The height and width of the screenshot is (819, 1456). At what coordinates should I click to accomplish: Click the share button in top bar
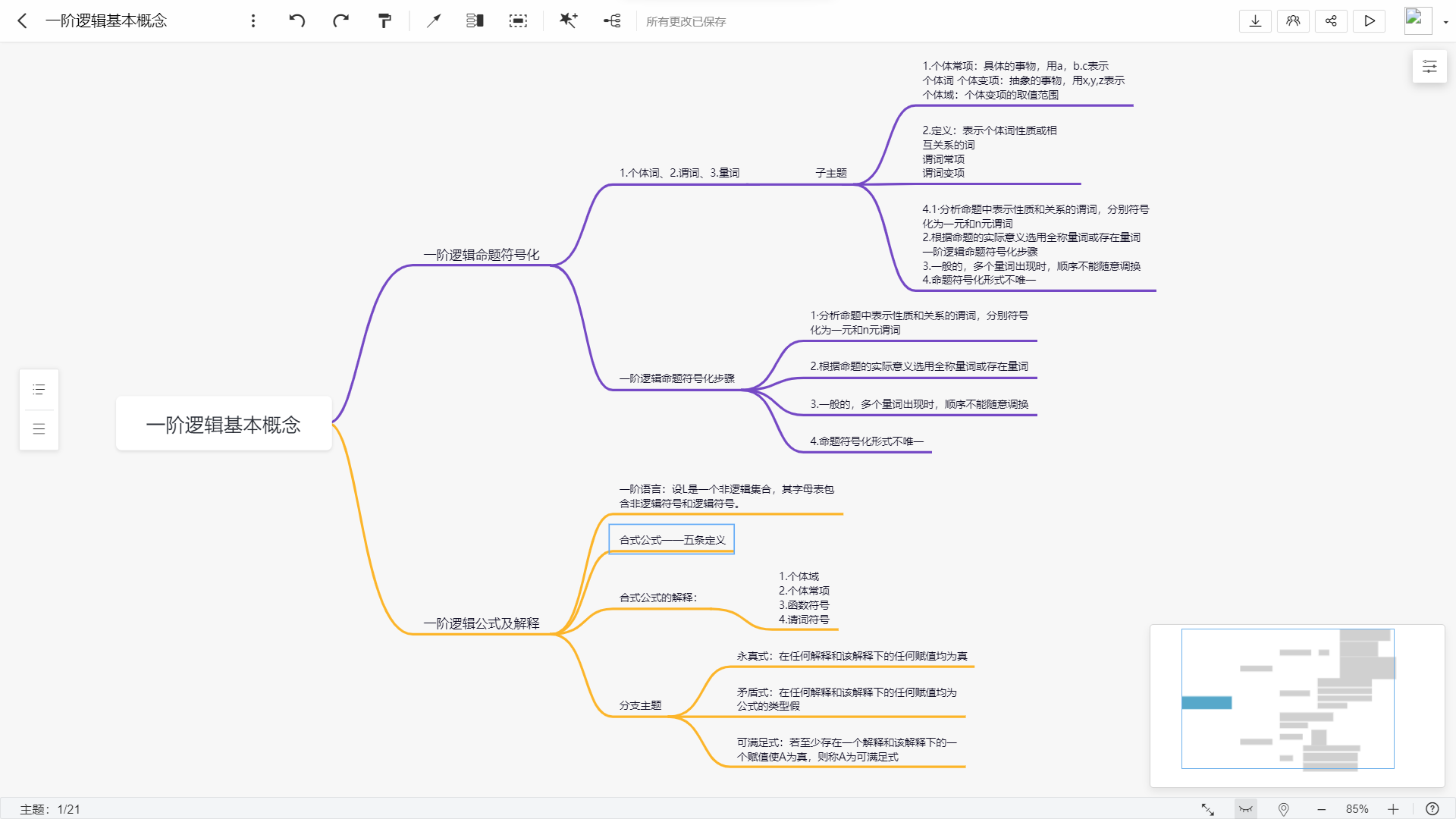coord(1331,20)
